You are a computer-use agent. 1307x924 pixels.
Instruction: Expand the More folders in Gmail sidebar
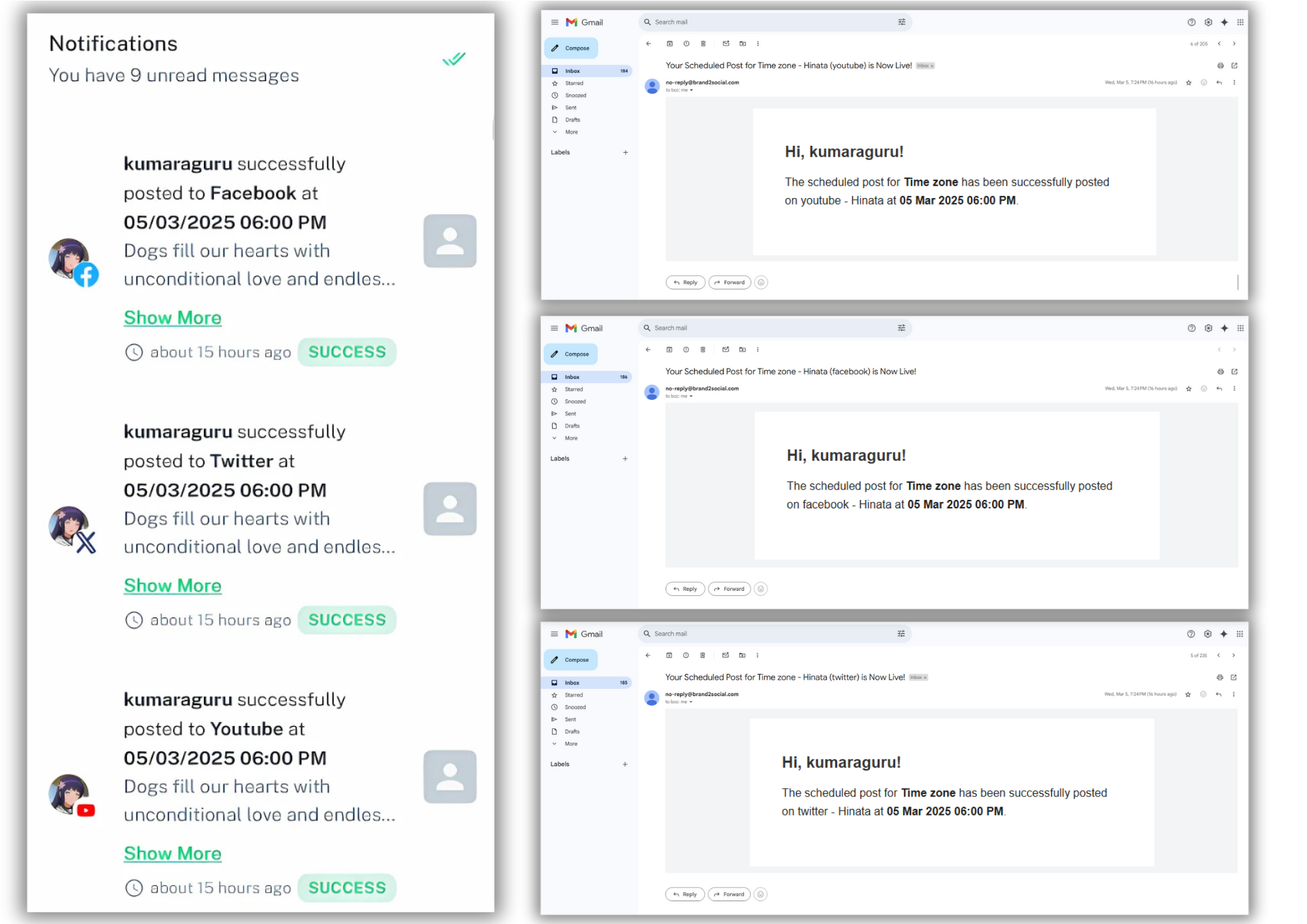coord(572,132)
